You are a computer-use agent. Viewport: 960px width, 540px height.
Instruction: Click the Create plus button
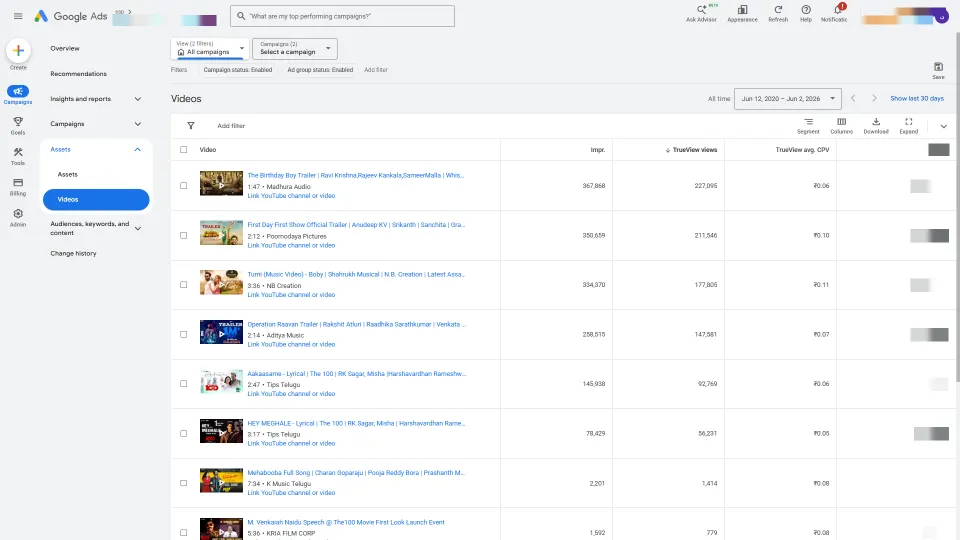pyautogui.click(x=18, y=50)
